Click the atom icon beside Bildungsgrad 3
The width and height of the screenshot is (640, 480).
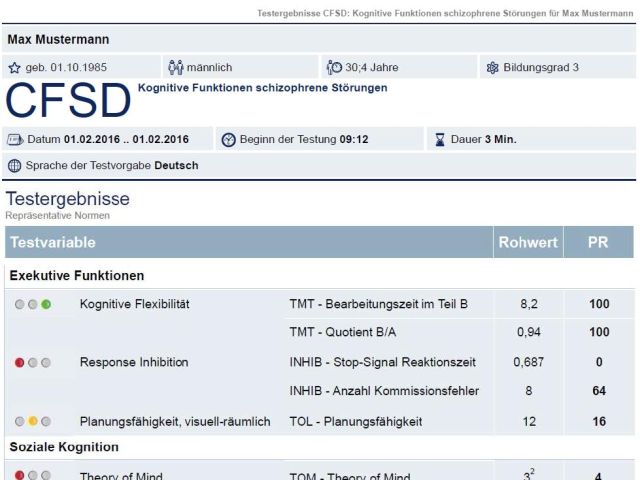[x=493, y=67]
